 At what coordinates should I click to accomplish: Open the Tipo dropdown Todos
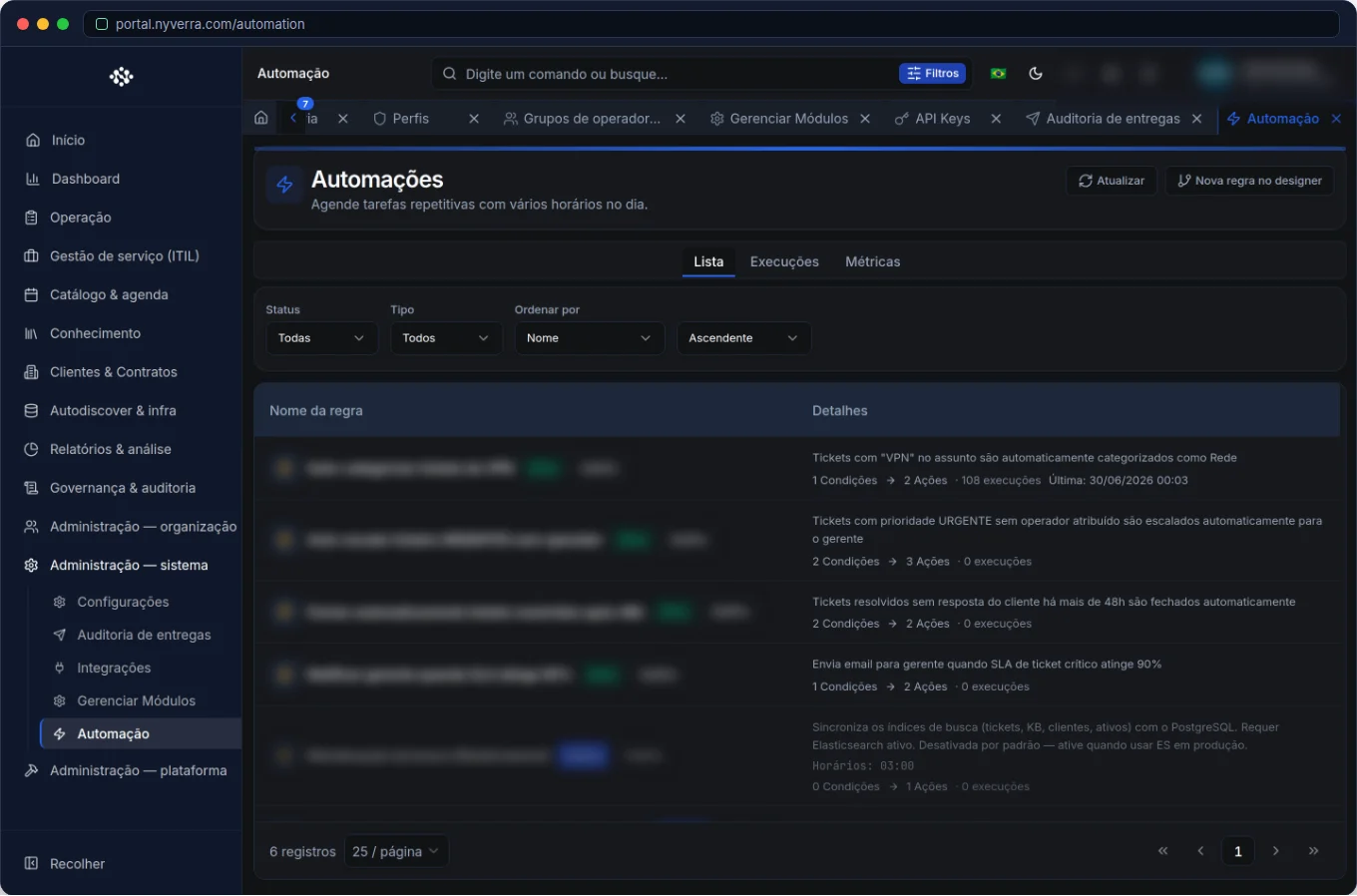coord(446,338)
